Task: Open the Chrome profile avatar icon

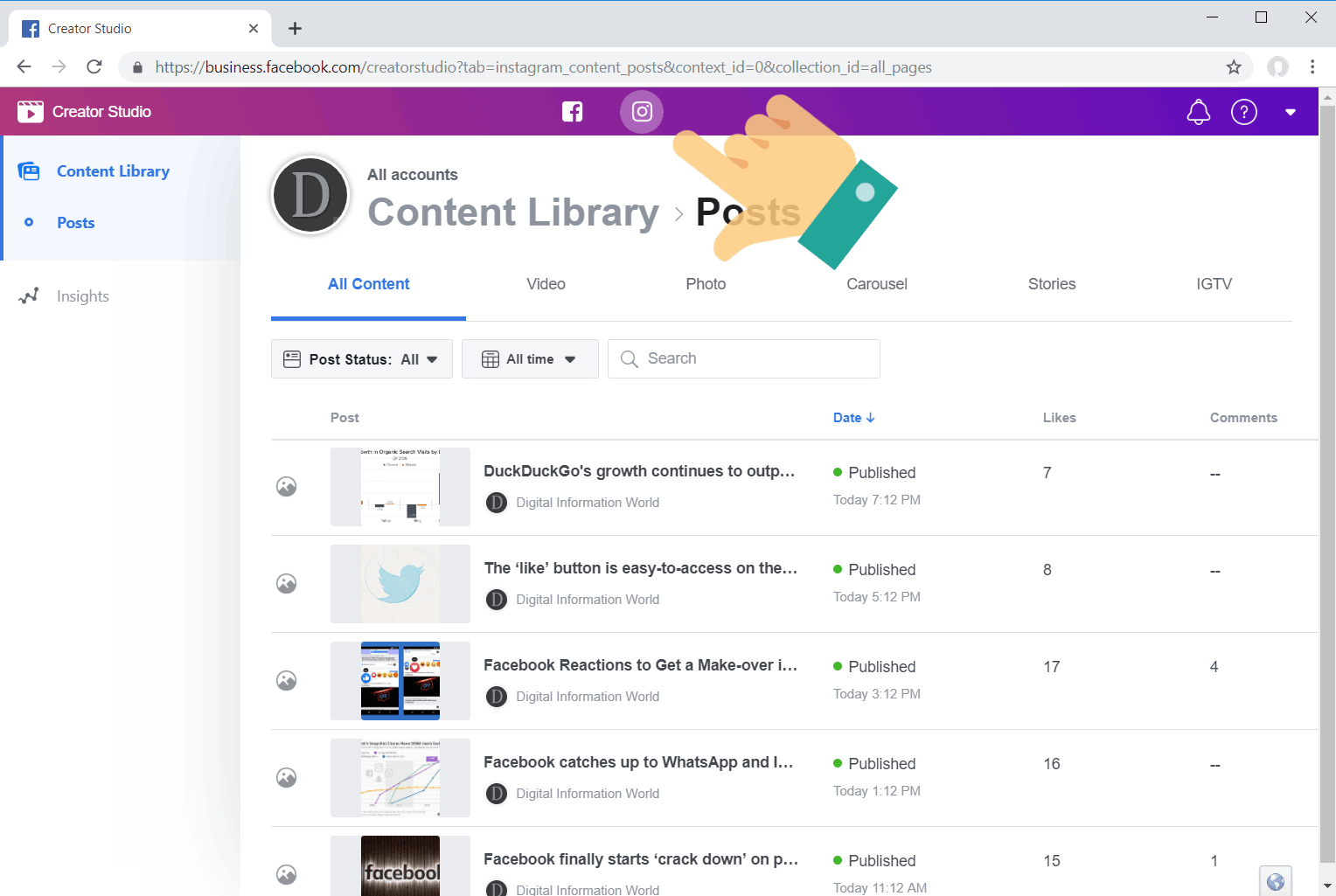Action: coord(1278,67)
